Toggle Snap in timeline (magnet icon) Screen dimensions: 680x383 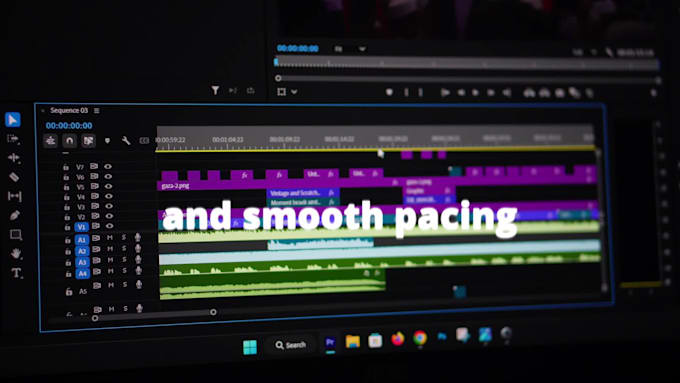pos(69,141)
